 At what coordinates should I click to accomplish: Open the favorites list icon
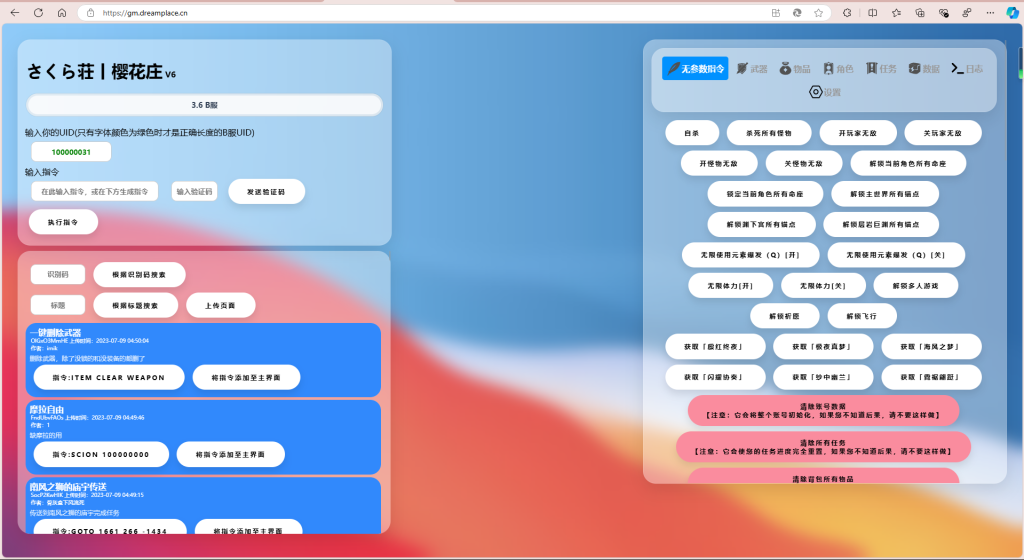(896, 12)
